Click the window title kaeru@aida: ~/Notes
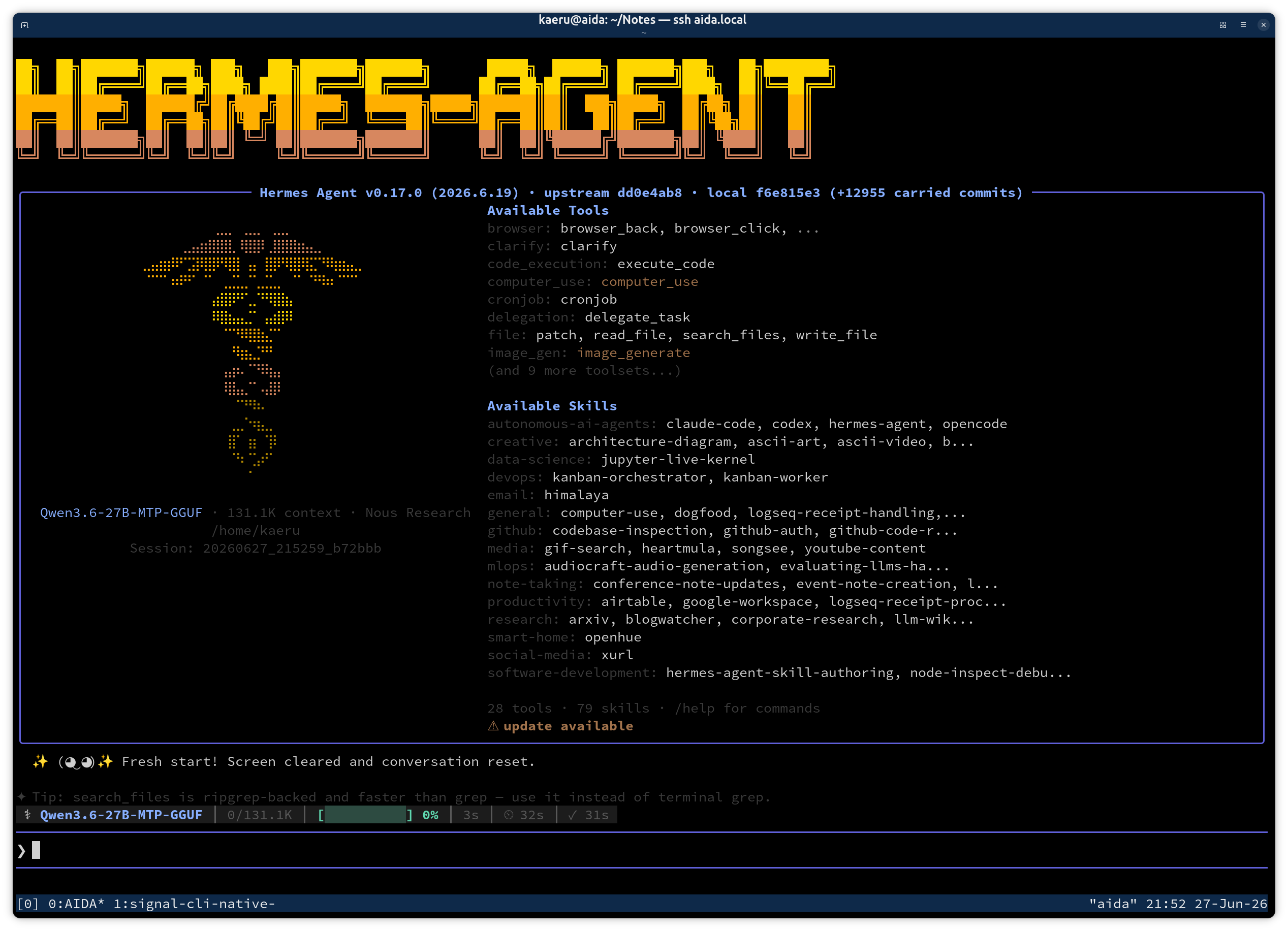This screenshot has height=931, width=1288. point(642,20)
